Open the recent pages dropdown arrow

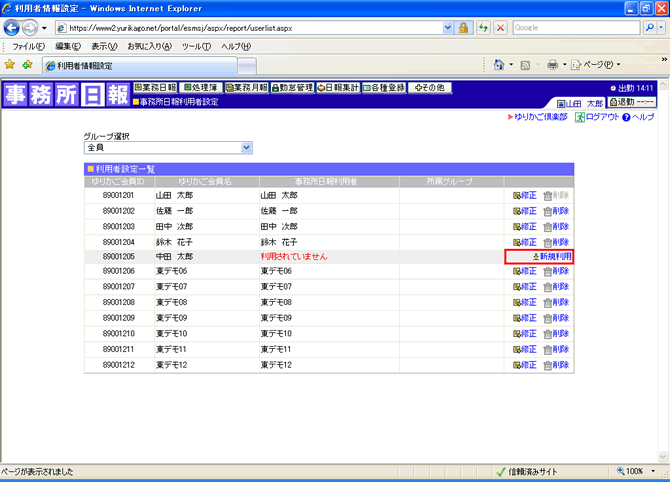click(44, 29)
